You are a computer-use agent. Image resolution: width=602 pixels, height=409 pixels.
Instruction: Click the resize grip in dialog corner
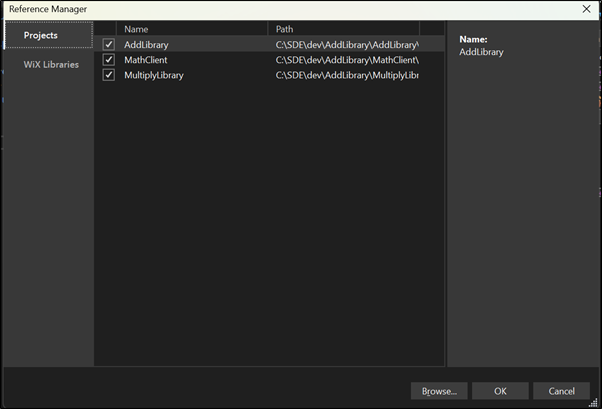[593, 402]
